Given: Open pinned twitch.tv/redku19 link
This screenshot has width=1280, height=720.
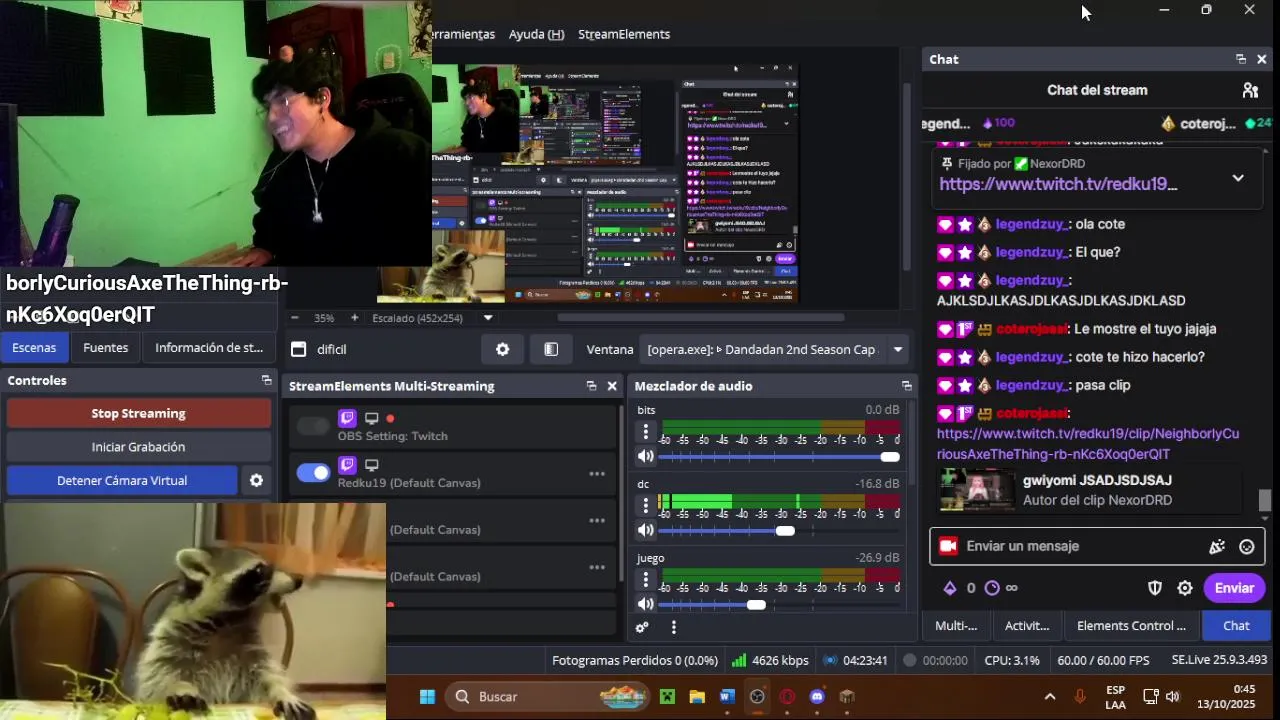Looking at the screenshot, I should coord(1058,184).
